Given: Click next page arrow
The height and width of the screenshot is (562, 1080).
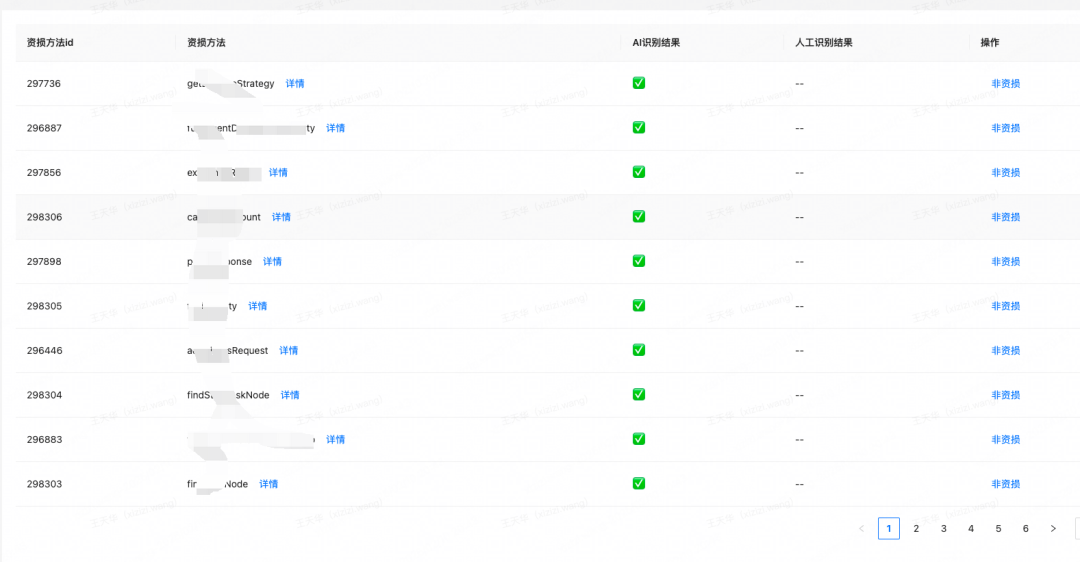Looking at the screenshot, I should [x=1053, y=528].
